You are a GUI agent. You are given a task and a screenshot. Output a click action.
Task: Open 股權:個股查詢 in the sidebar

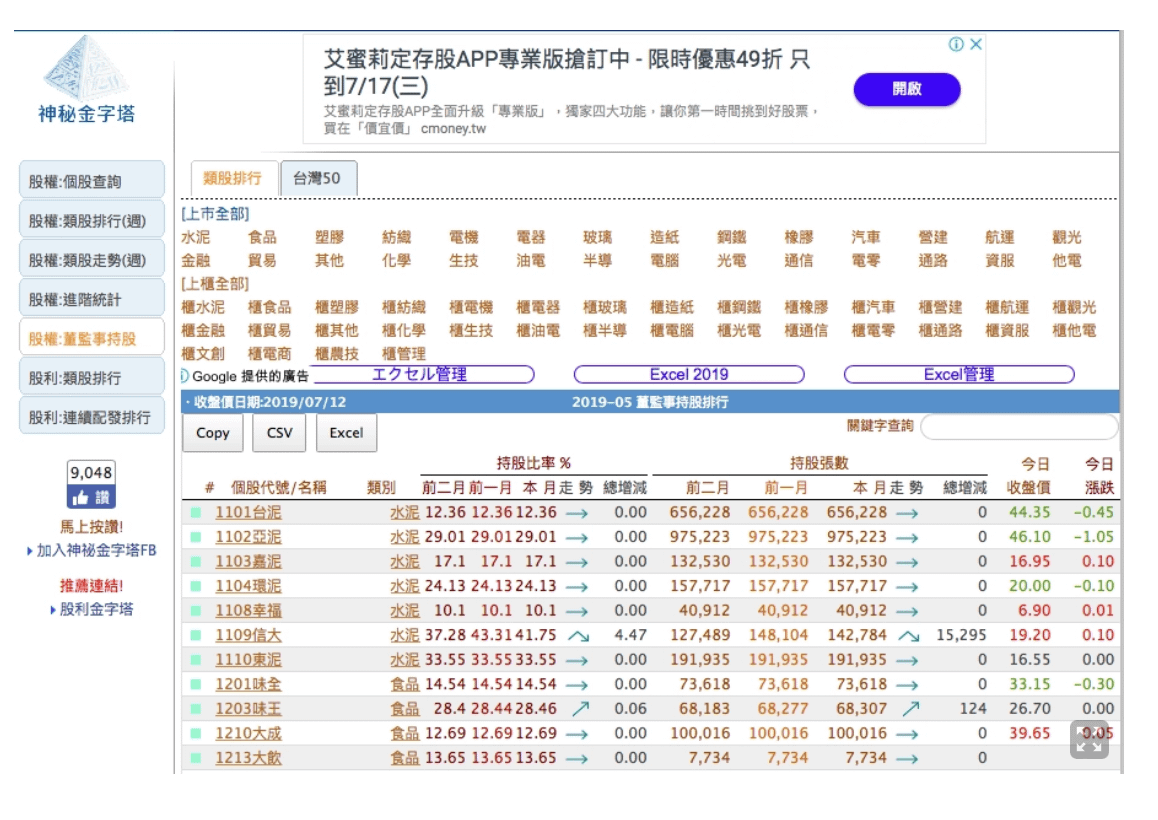click(91, 181)
